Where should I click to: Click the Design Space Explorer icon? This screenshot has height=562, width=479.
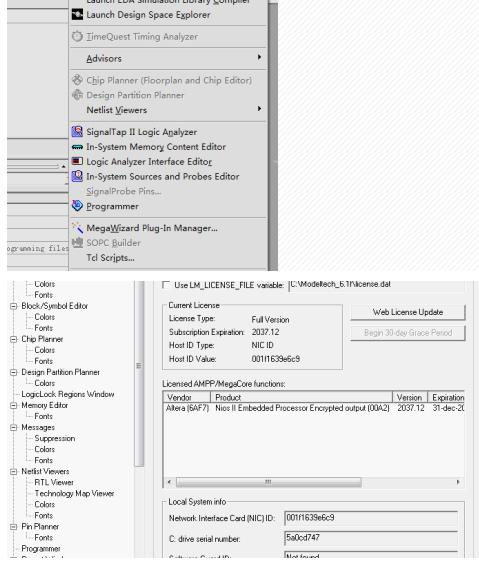point(77,15)
